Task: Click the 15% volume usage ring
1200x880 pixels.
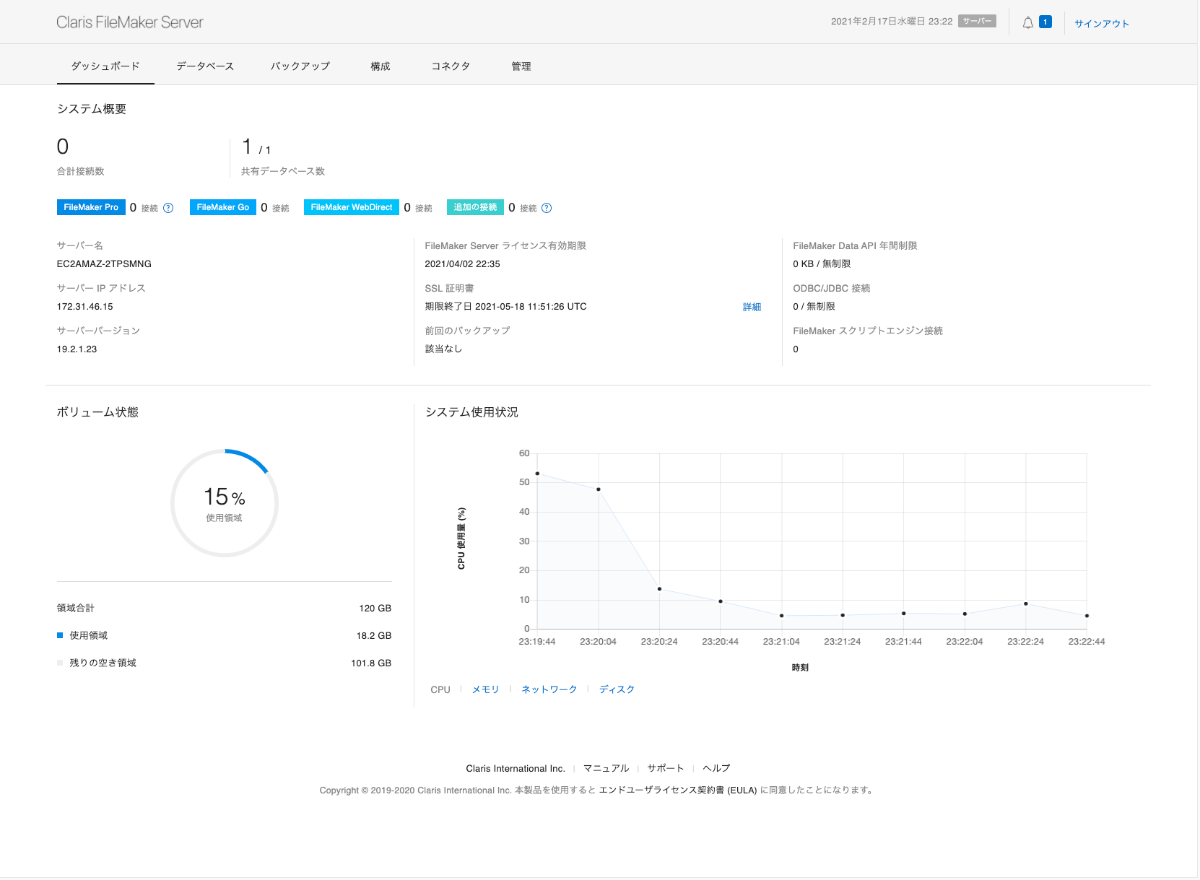Action: [x=224, y=503]
